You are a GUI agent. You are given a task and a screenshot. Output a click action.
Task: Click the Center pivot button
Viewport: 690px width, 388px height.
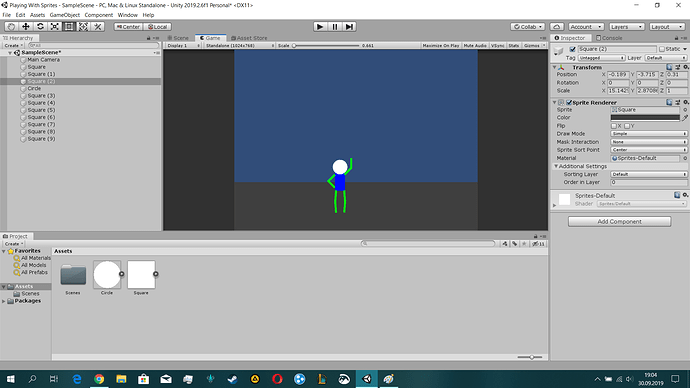[128, 27]
